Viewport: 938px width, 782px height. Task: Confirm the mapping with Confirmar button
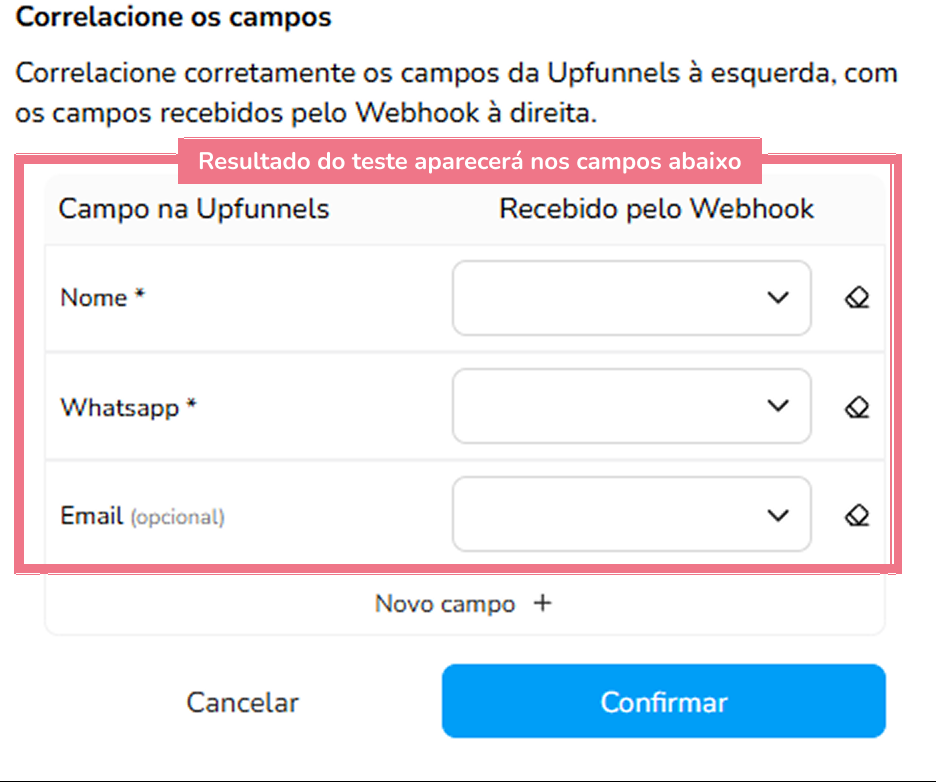663,702
